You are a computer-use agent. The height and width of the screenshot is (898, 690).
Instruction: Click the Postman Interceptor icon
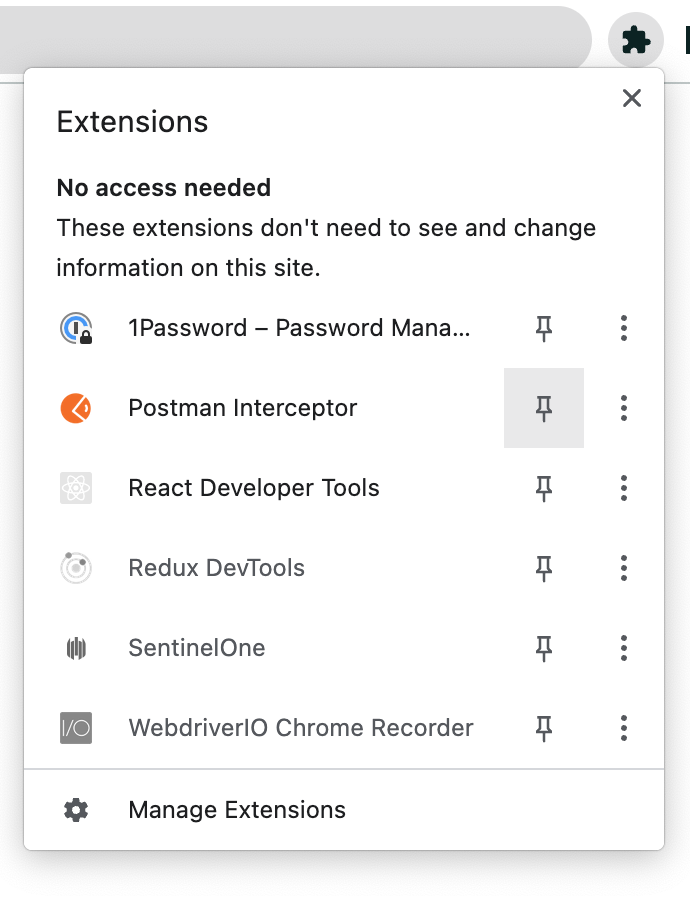76,408
